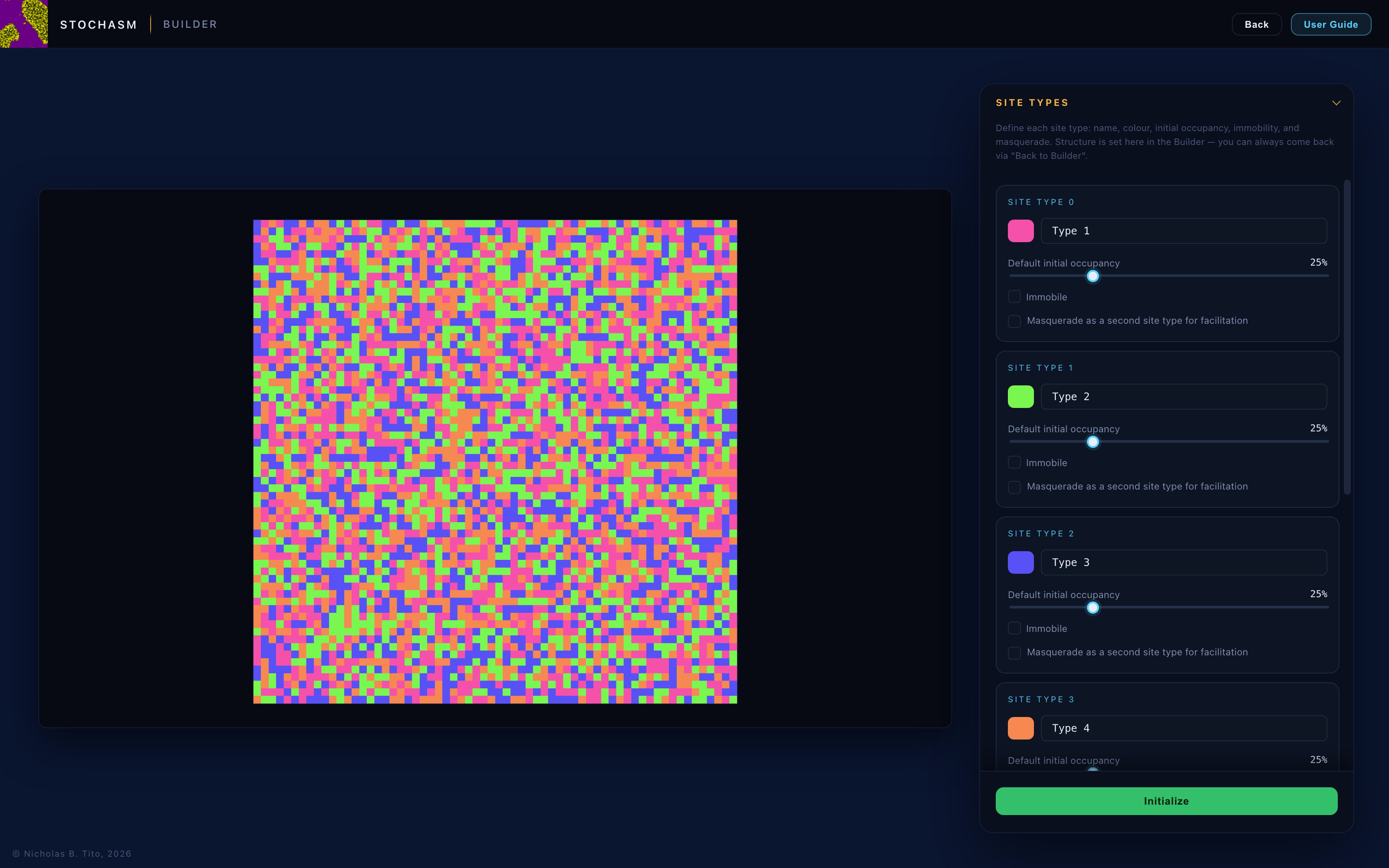Click the Type 1 name field
The image size is (1389, 868).
pyautogui.click(x=1184, y=231)
